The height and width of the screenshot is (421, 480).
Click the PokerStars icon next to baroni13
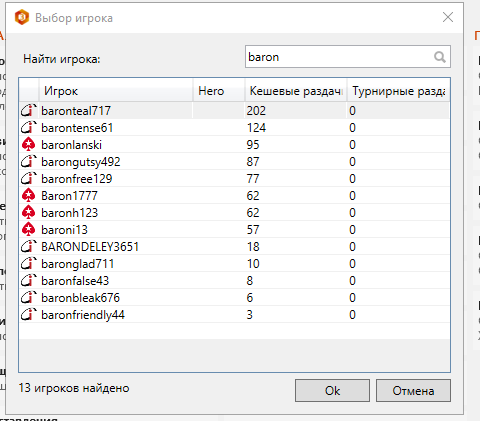28,230
